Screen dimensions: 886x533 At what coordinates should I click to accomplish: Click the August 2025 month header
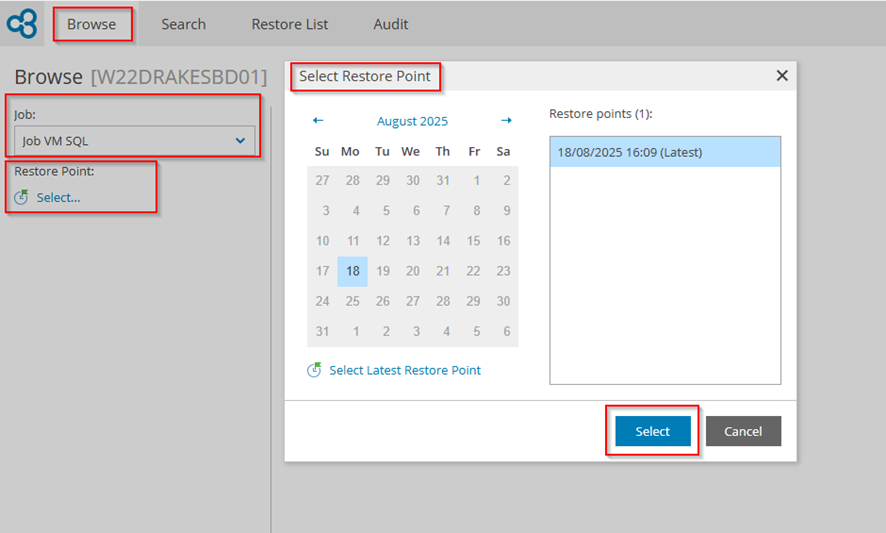(412, 121)
